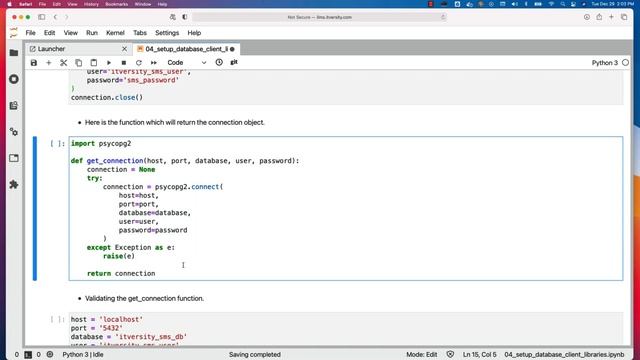The height and width of the screenshot is (360, 640).
Task: Open the JupyterLab File menu
Action: [31, 33]
